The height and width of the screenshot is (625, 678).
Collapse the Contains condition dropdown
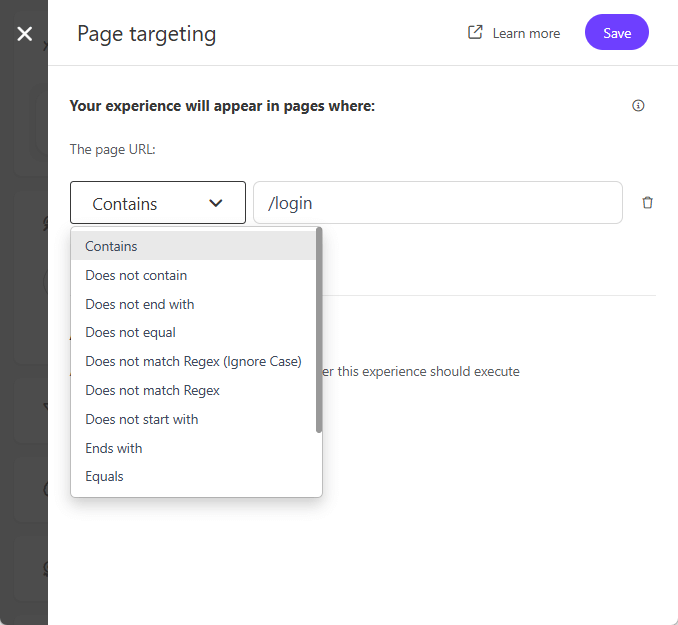click(x=158, y=202)
